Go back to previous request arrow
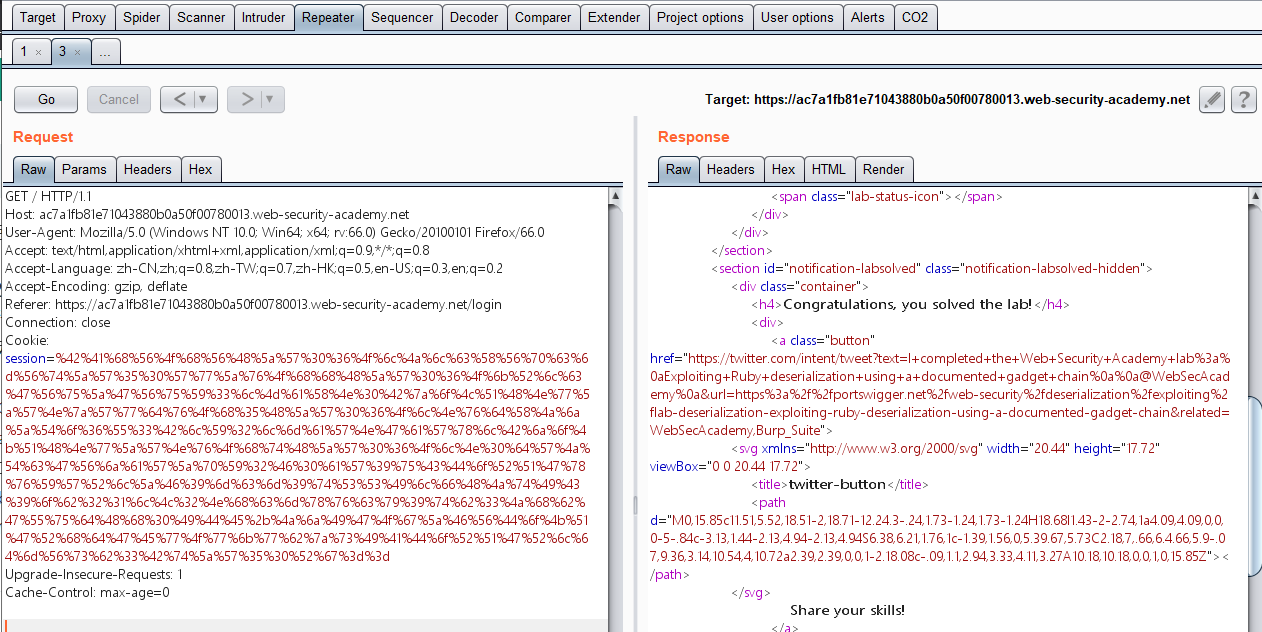Image resolution: width=1262 pixels, height=632 pixels. (178, 99)
